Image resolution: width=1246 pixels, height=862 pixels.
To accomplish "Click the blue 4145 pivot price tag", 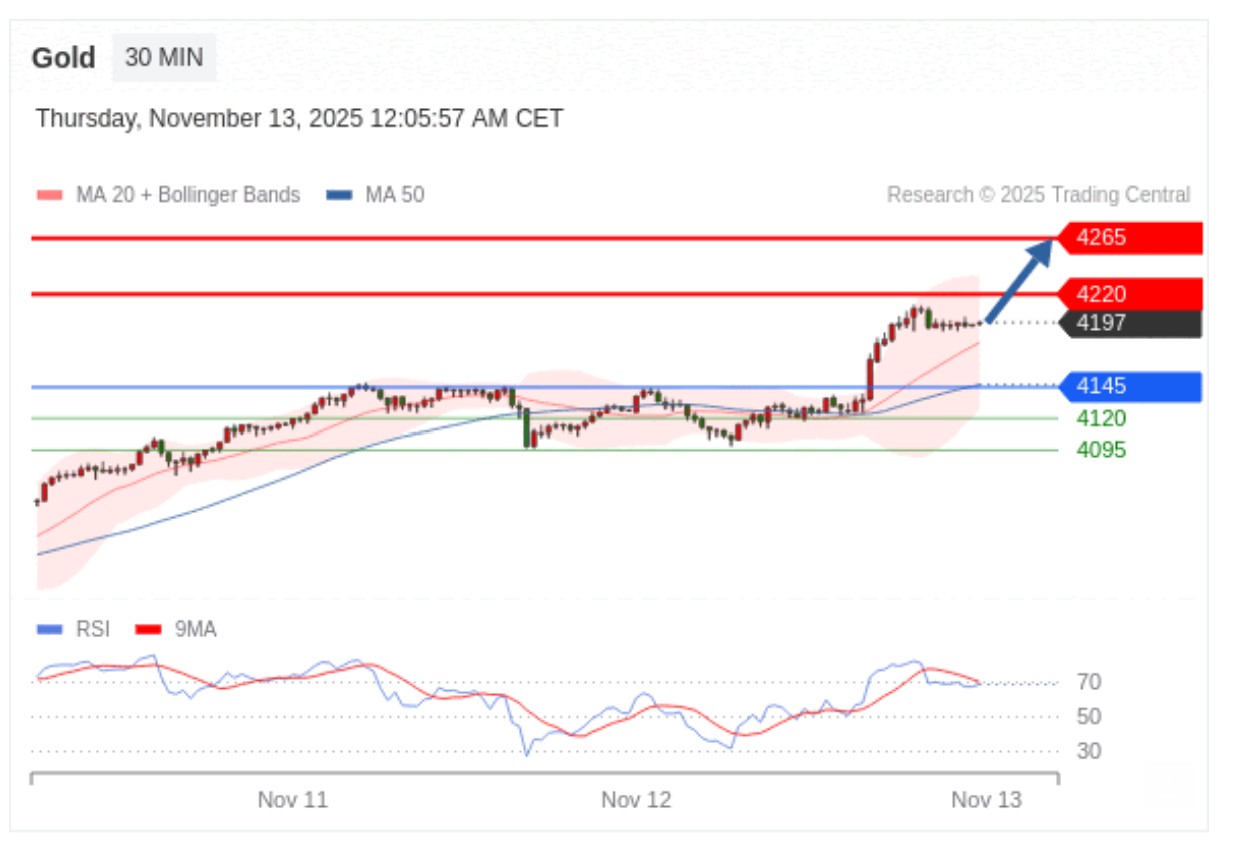I will [x=1130, y=386].
